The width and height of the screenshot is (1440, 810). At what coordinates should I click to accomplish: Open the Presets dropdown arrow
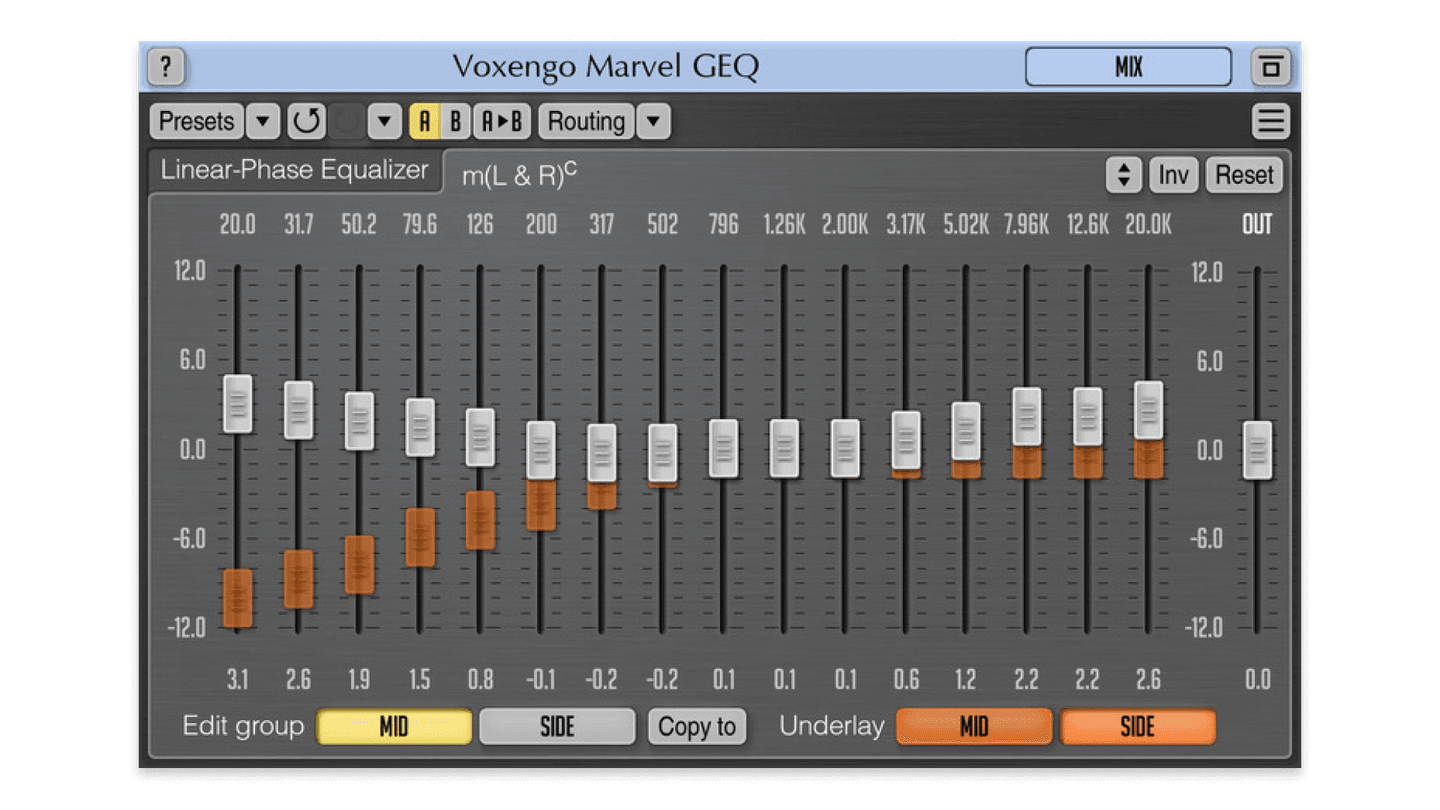(x=263, y=121)
